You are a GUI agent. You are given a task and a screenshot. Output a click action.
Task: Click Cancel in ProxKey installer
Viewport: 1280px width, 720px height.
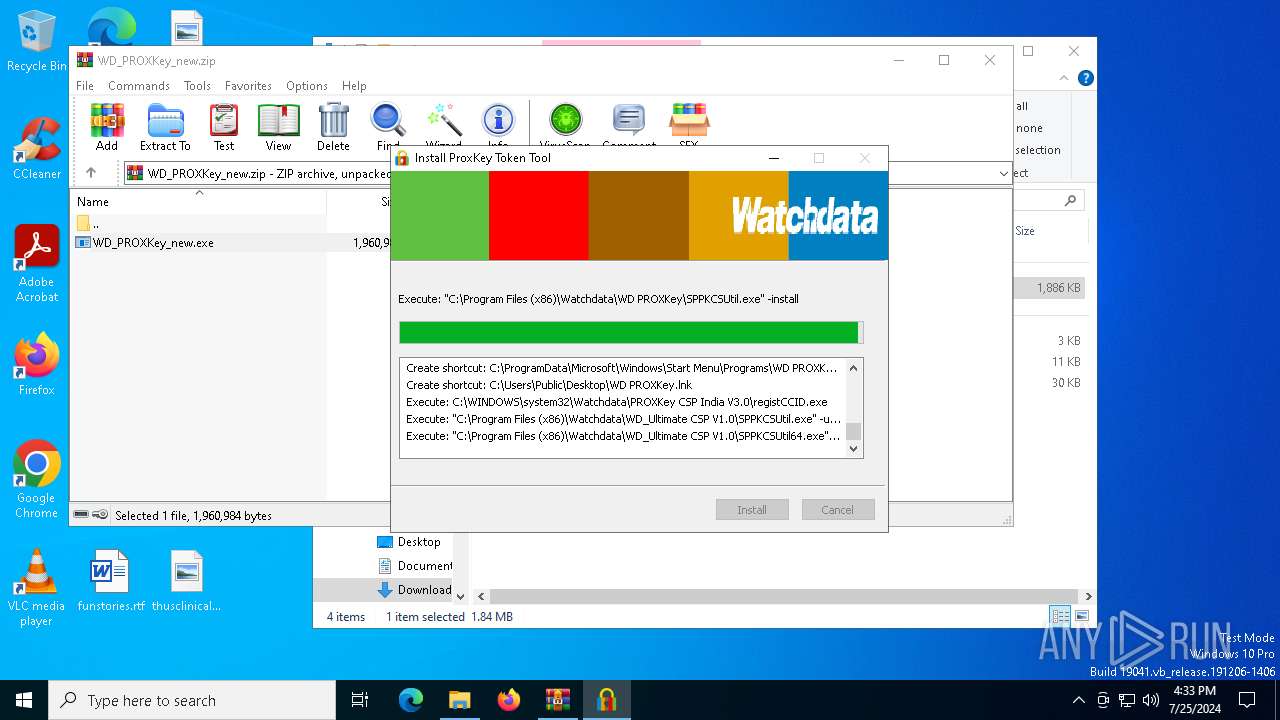pos(838,510)
